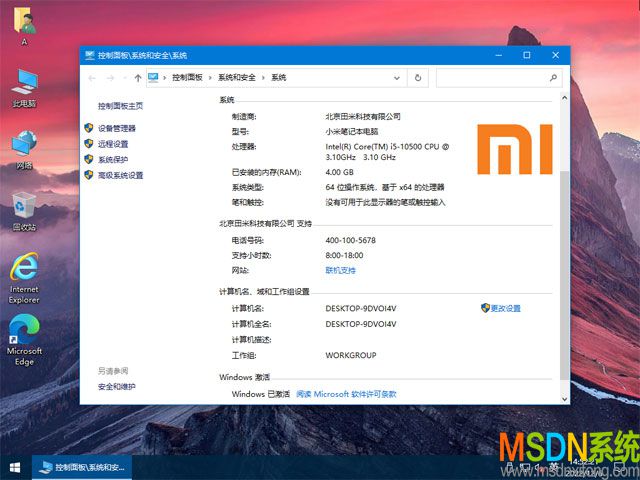Click the shield icon beside 高级系统设置
This screenshot has height=480, width=640.
coord(89,175)
